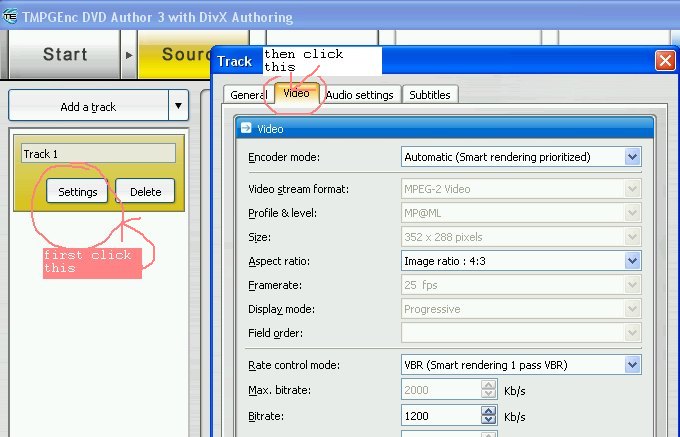Open the Add a track dropdown arrow
Viewport: 680px width, 437px height.
(178, 106)
